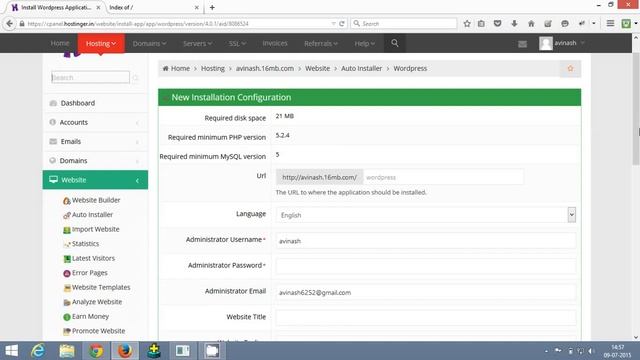This screenshot has width=640, height=360.
Task: Open the Pocket icon in the toolbar
Action: (x=498, y=24)
